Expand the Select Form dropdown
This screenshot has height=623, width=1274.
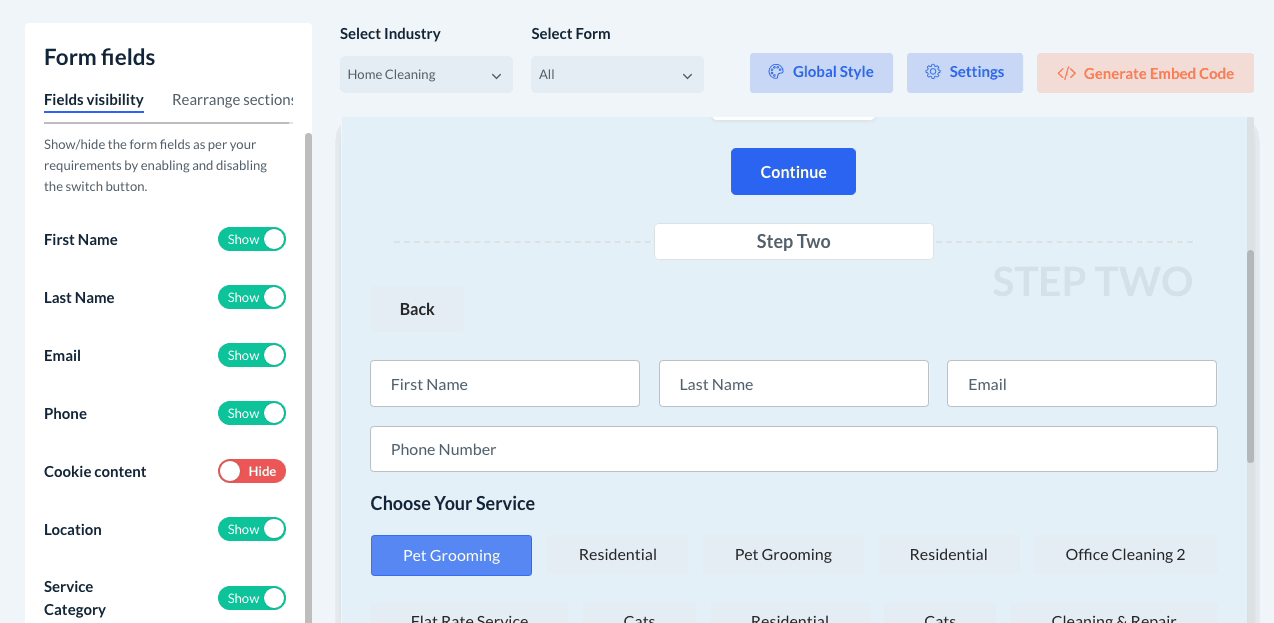point(617,75)
